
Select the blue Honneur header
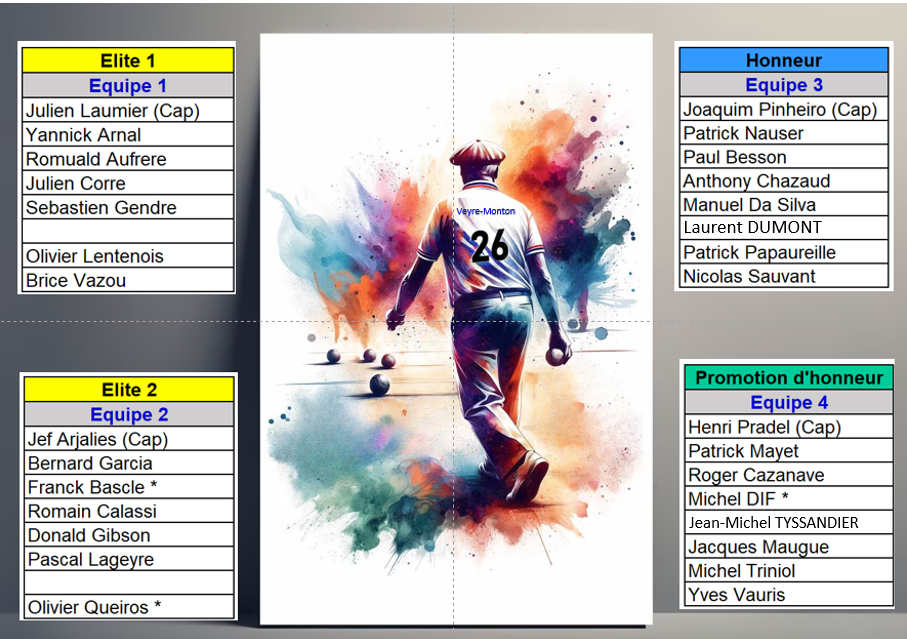click(784, 60)
